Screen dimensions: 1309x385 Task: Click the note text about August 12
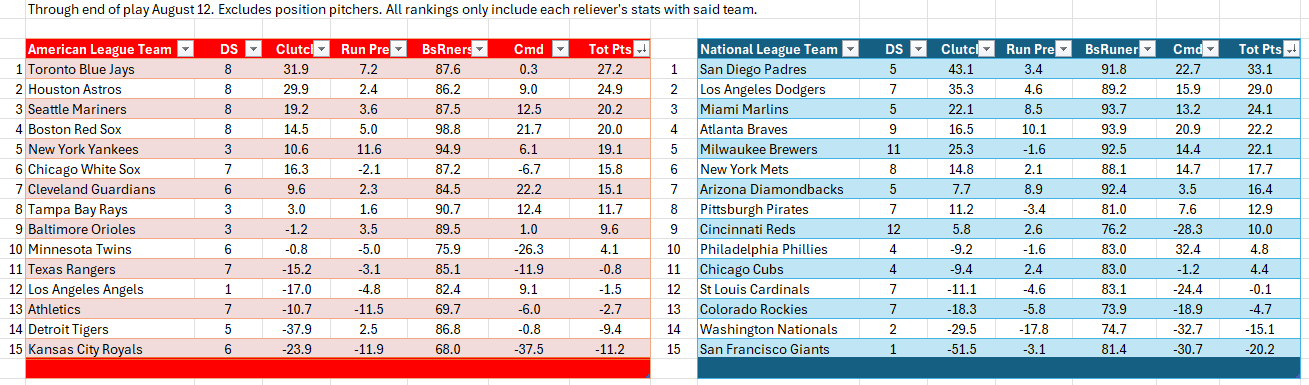pyautogui.click(x=392, y=10)
